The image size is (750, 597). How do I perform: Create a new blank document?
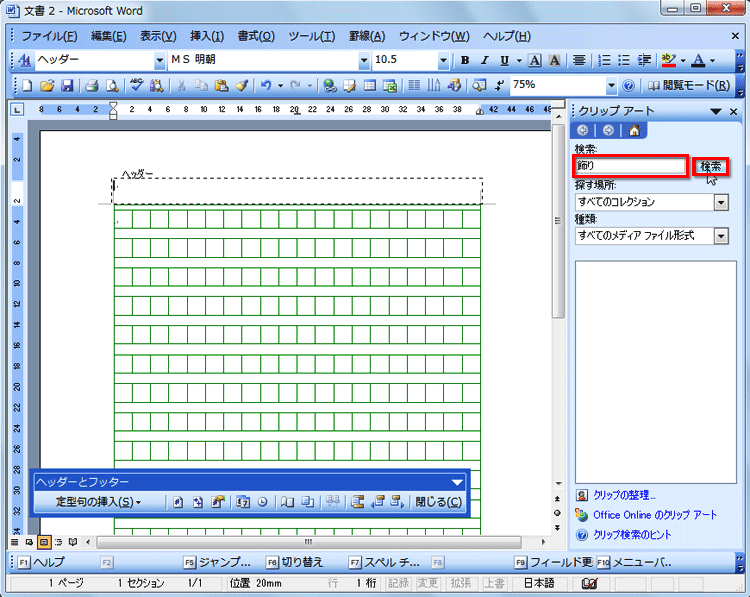[27, 86]
